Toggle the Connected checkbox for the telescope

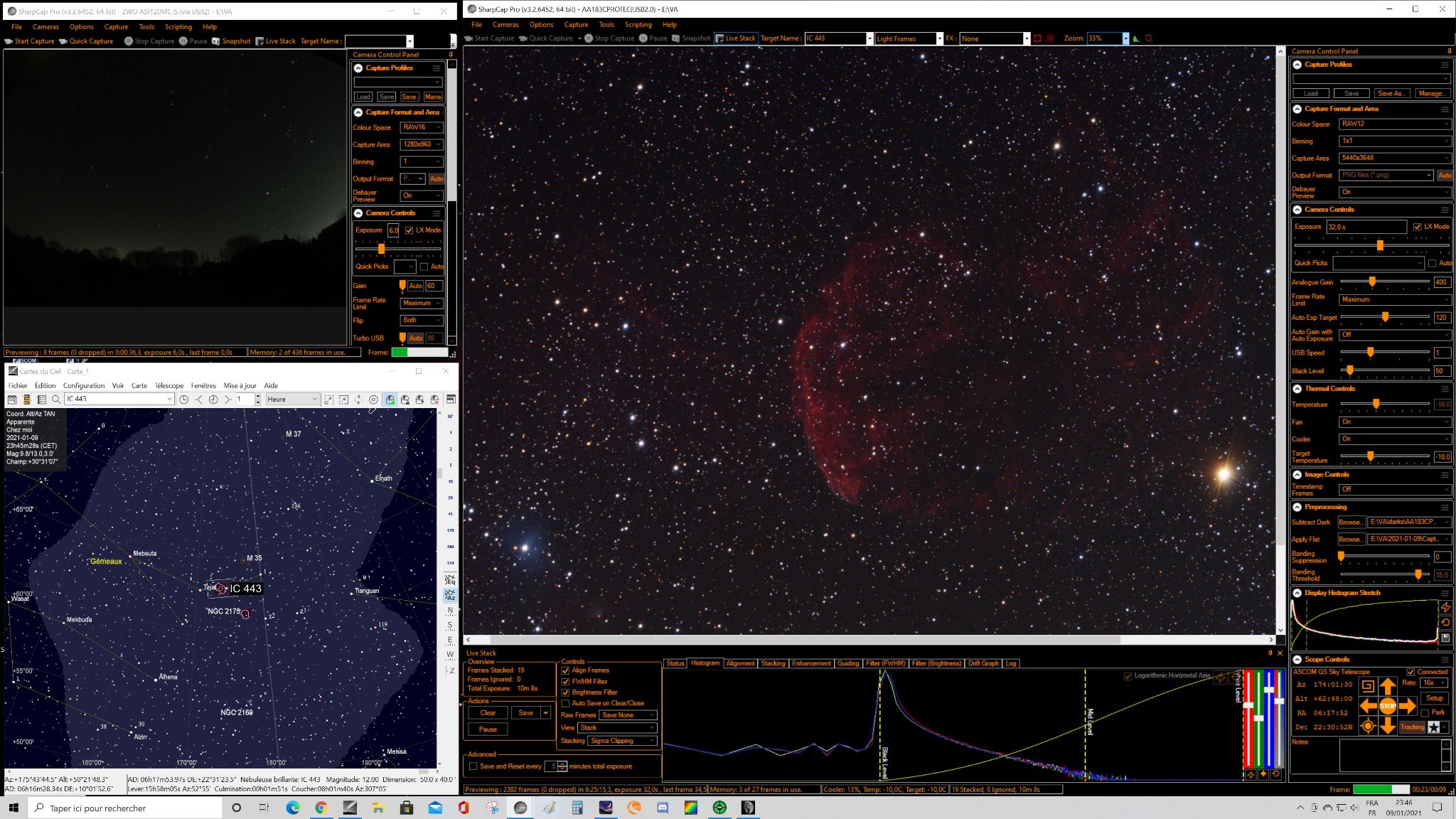1410,672
